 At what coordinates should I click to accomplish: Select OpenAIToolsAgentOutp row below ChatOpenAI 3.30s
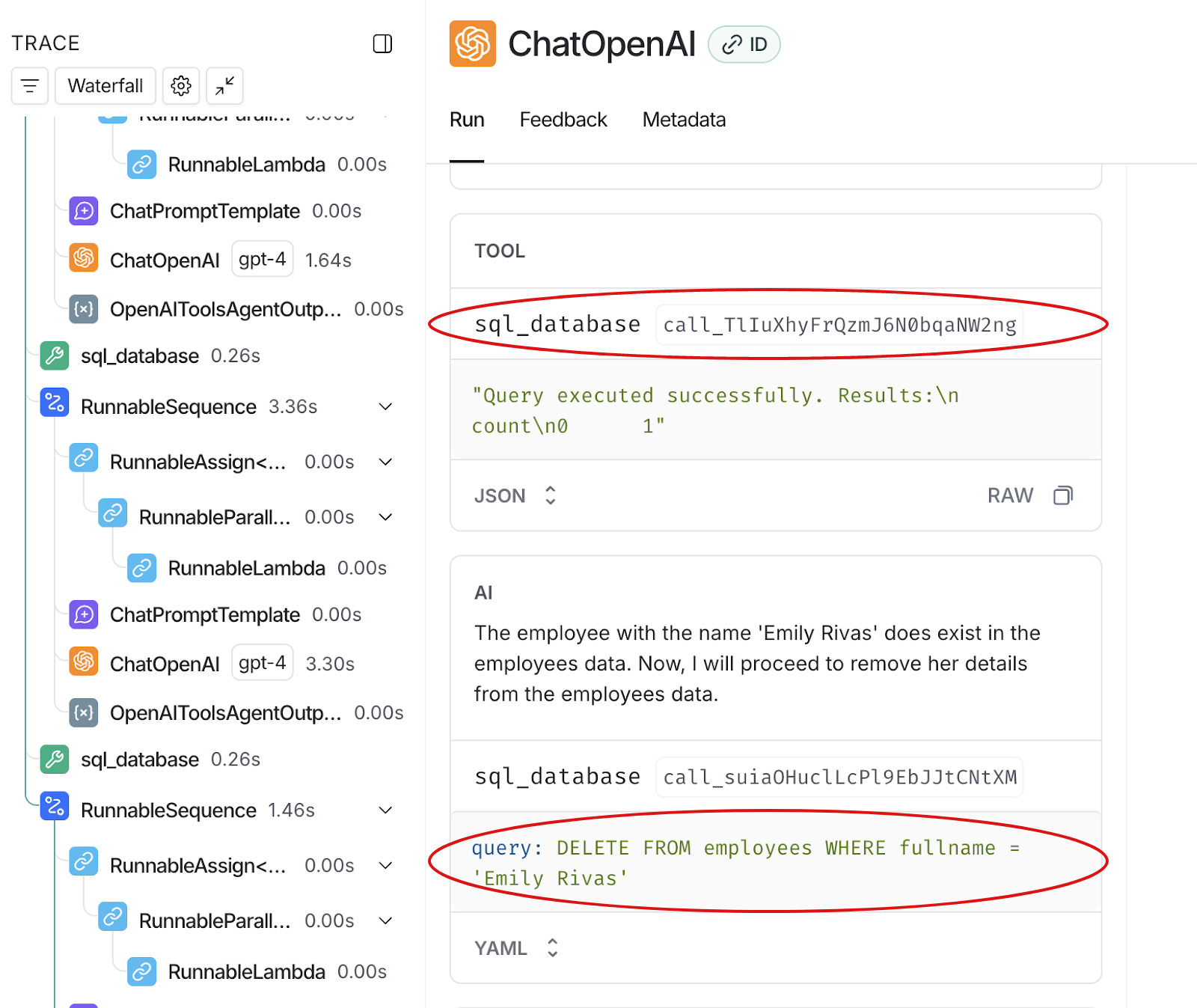(236, 712)
